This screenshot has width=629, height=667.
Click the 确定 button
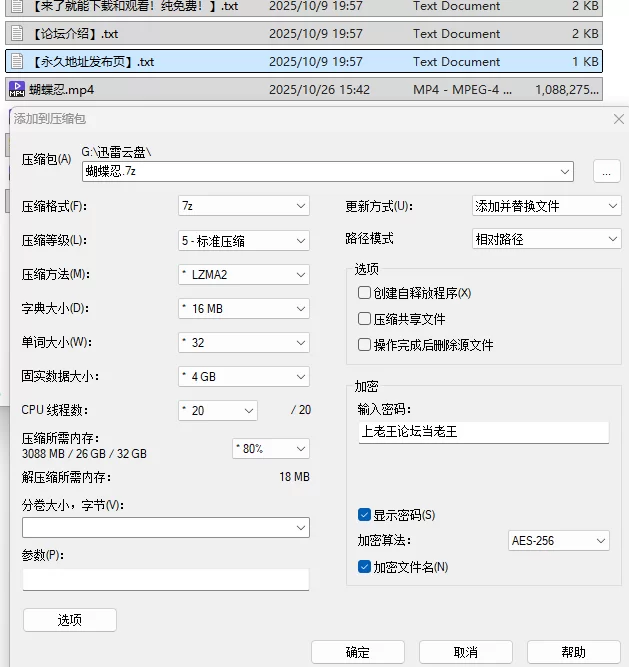point(358,652)
